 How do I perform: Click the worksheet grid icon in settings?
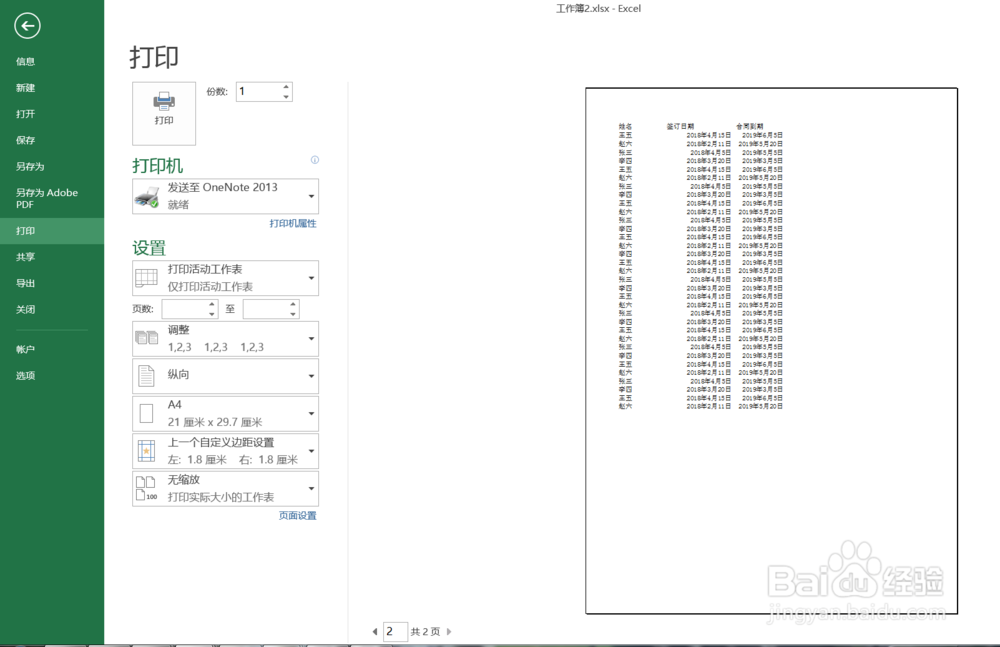[x=146, y=278]
